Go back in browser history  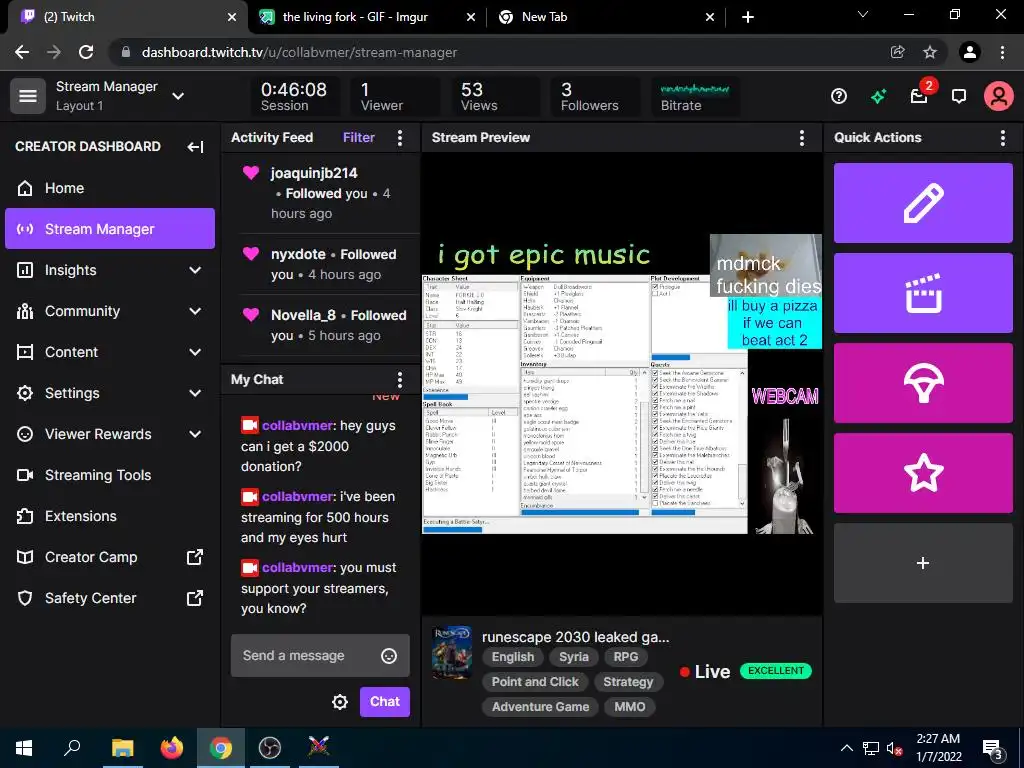22,52
